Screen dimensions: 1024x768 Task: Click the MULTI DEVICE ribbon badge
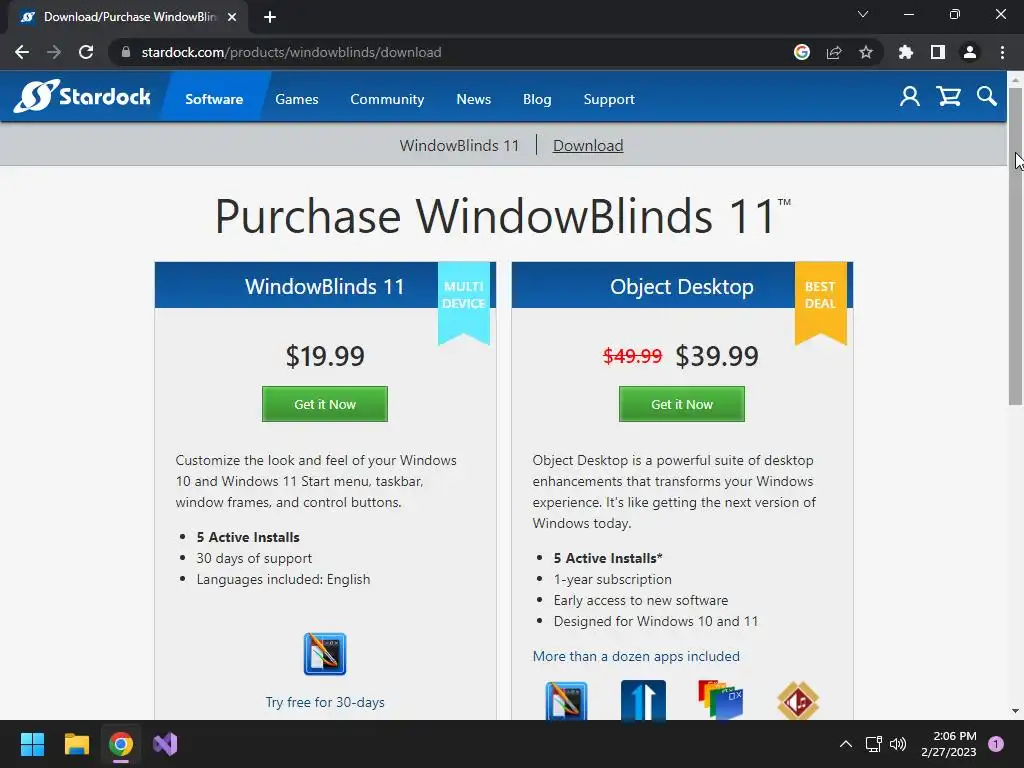pos(464,302)
